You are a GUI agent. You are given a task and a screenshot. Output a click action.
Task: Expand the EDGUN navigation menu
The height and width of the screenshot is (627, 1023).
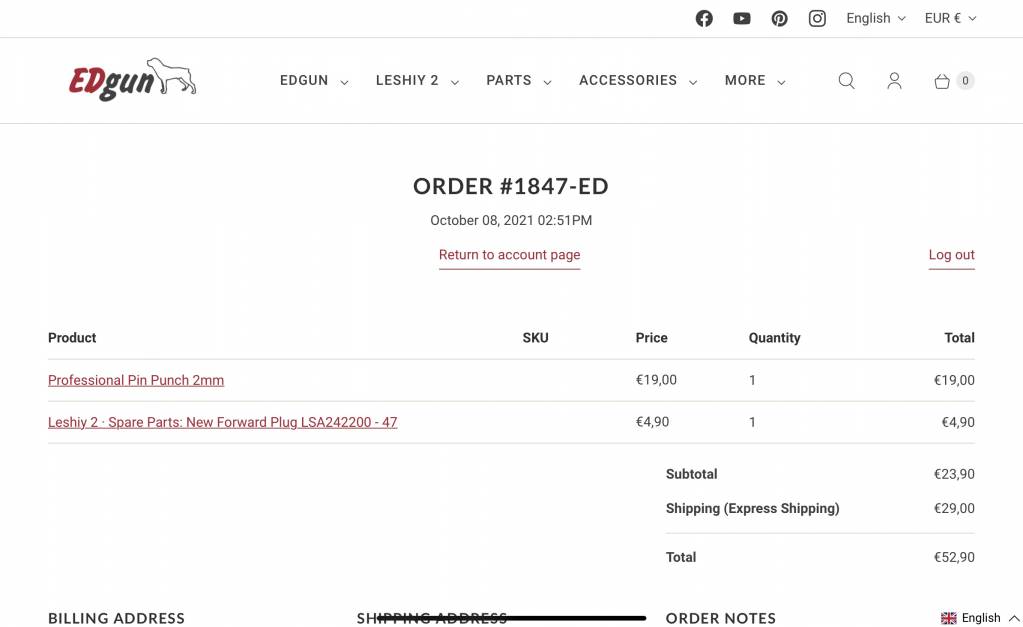coord(314,80)
